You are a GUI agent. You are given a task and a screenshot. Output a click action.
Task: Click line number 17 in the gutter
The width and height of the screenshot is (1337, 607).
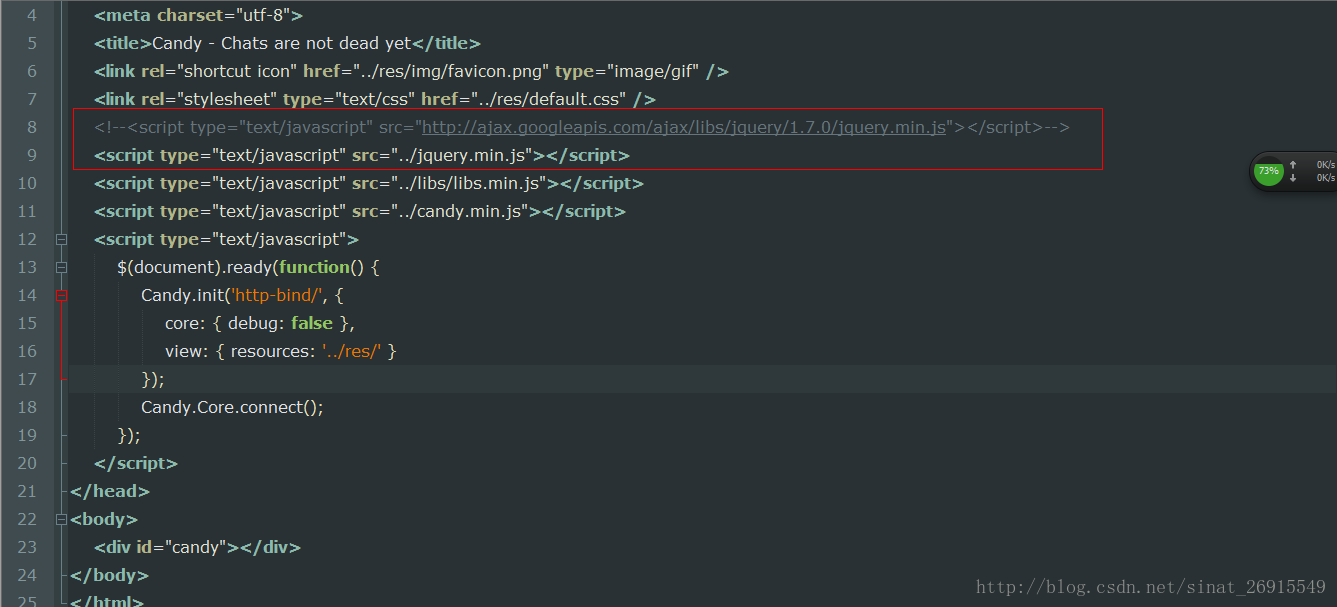[27, 379]
